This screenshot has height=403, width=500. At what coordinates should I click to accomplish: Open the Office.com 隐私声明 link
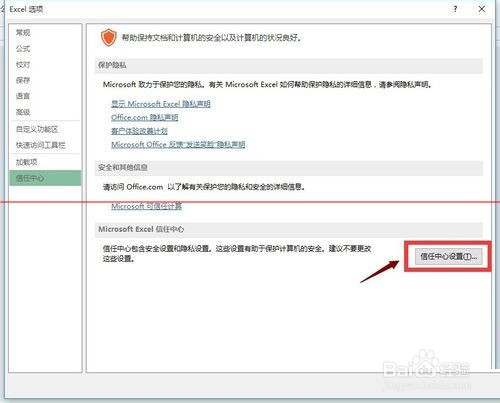145,117
